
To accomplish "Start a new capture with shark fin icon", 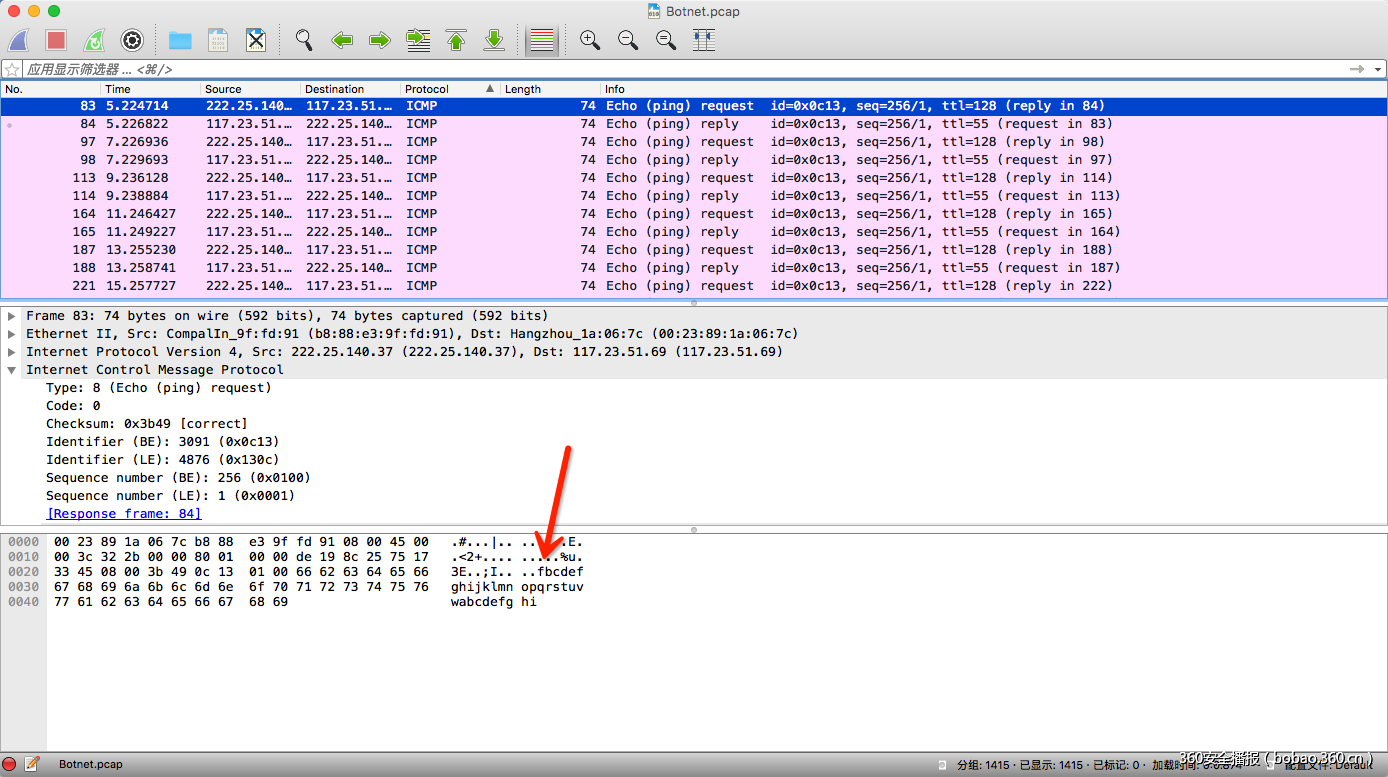I will [19, 40].
